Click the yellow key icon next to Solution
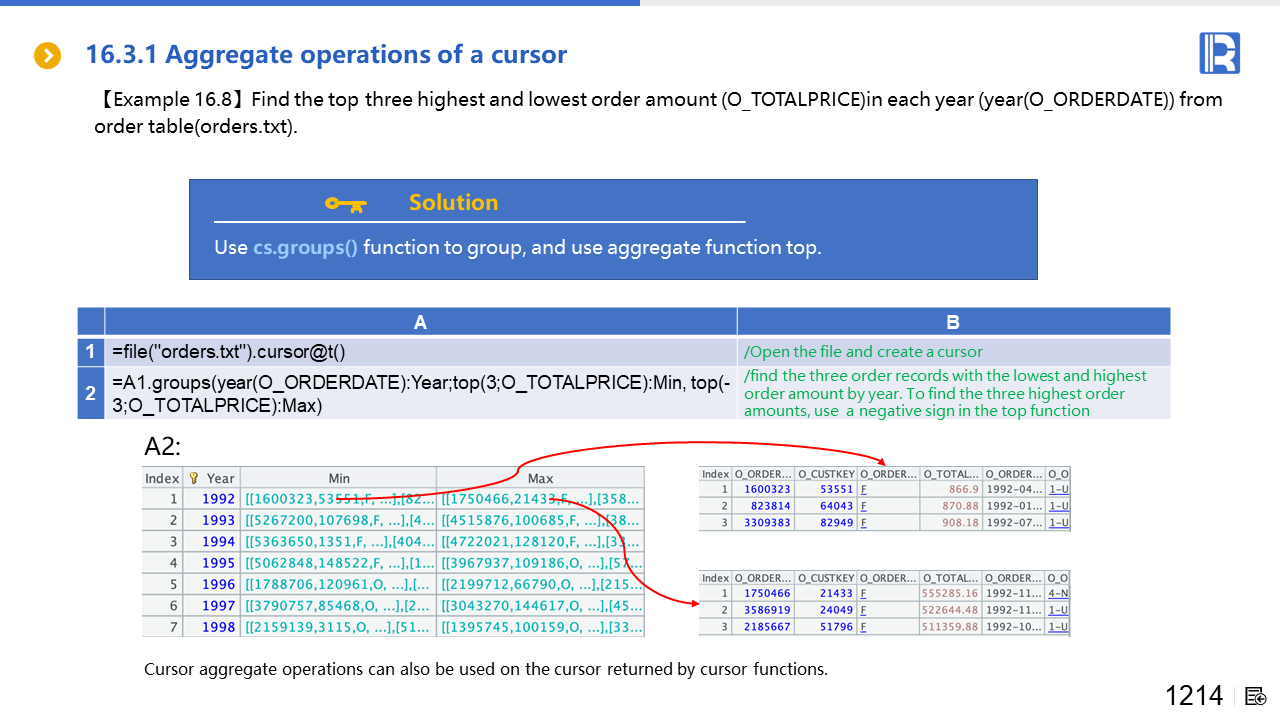Image resolution: width=1280 pixels, height=720 pixels. tap(346, 204)
